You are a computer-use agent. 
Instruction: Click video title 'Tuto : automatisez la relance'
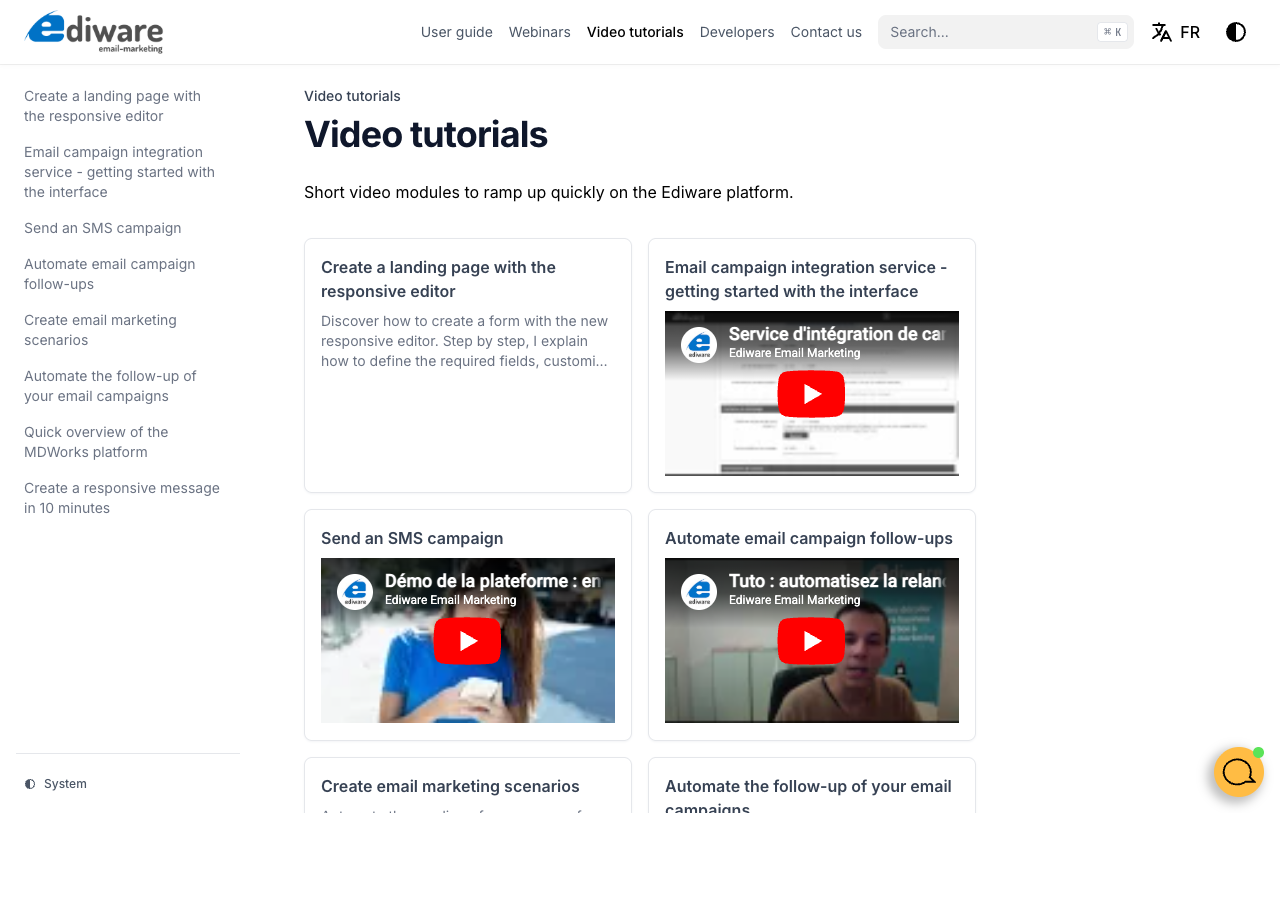click(x=837, y=581)
